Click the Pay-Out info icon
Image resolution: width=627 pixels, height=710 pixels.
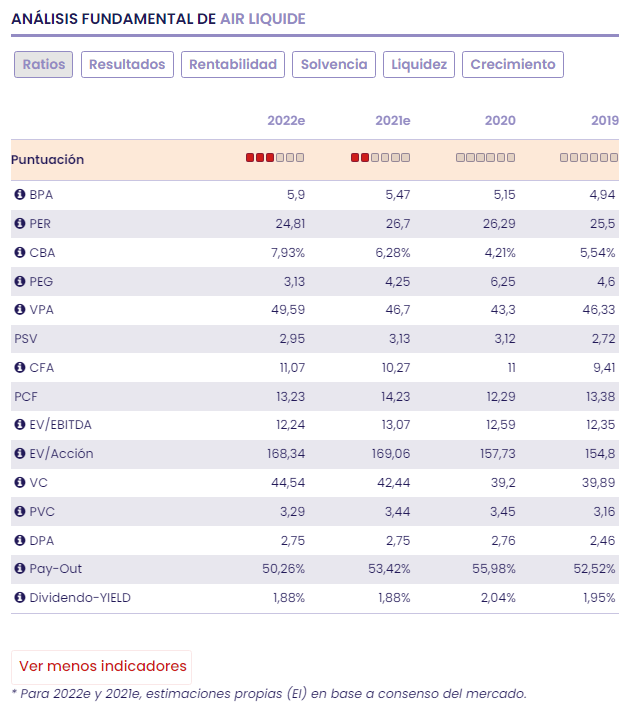[19, 569]
